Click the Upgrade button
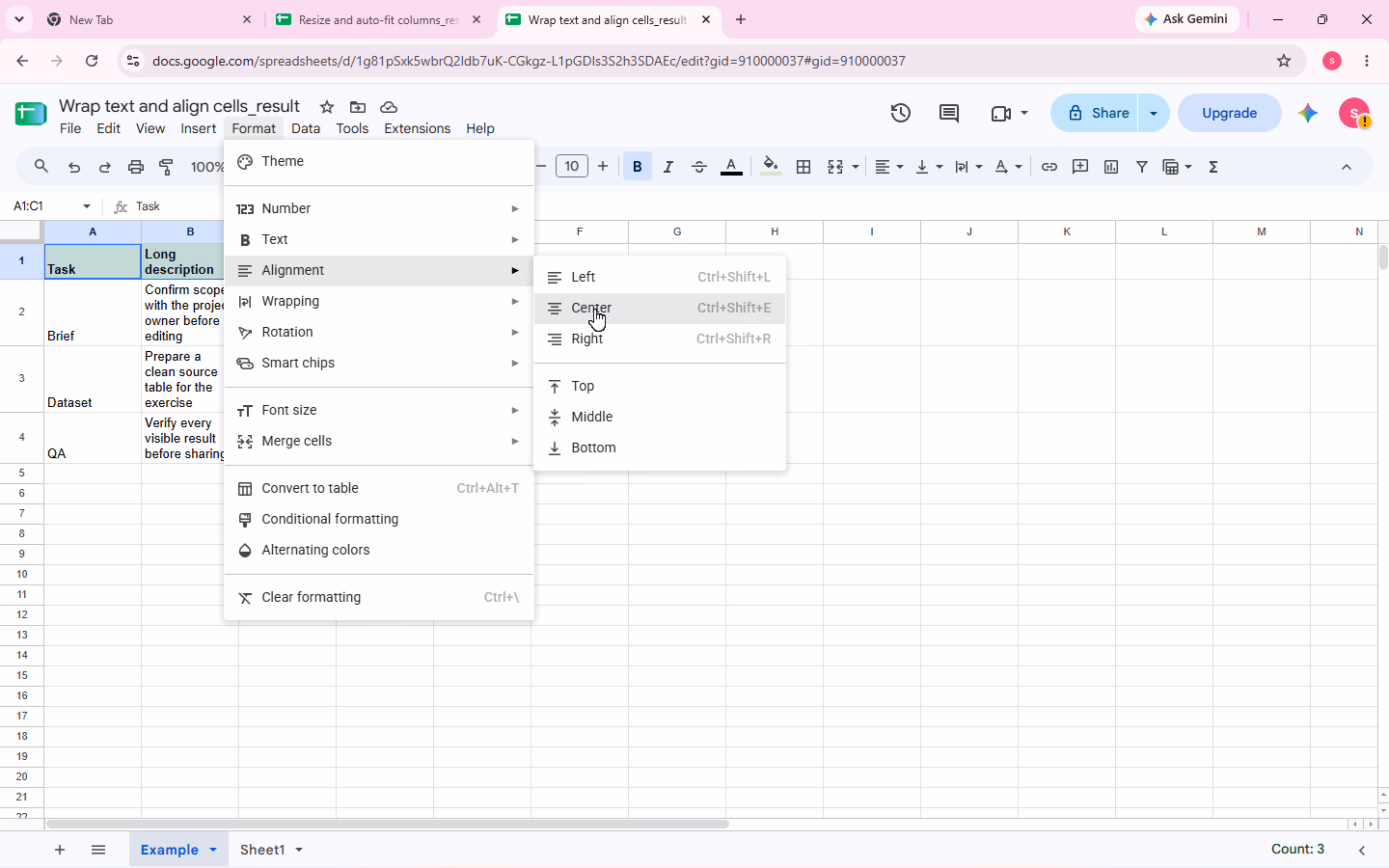The height and width of the screenshot is (868, 1389). click(x=1230, y=113)
